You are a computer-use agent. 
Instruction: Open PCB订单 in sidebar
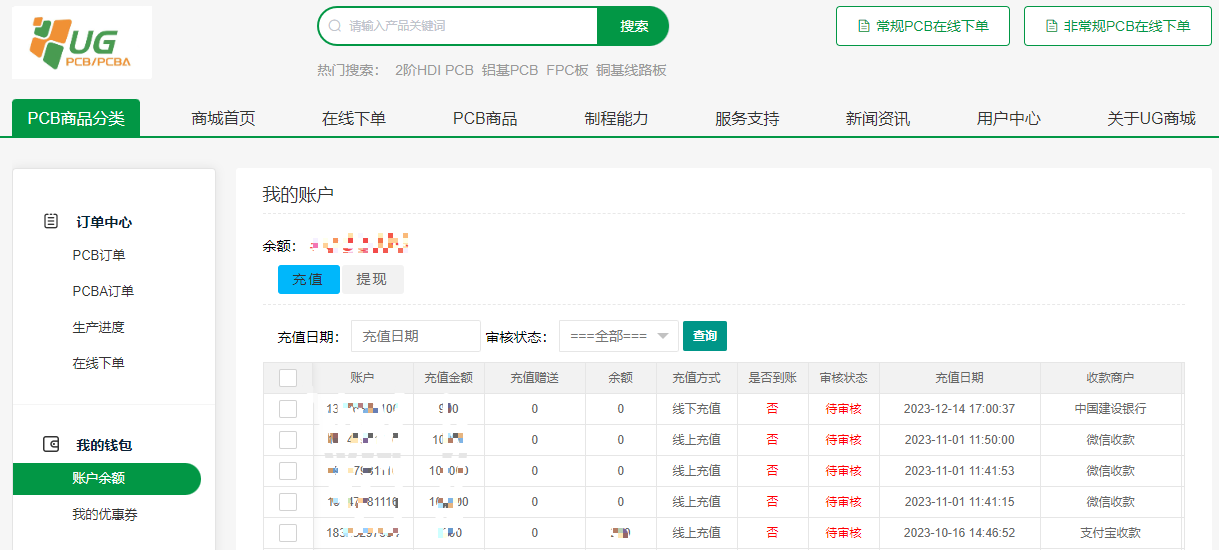point(99,255)
